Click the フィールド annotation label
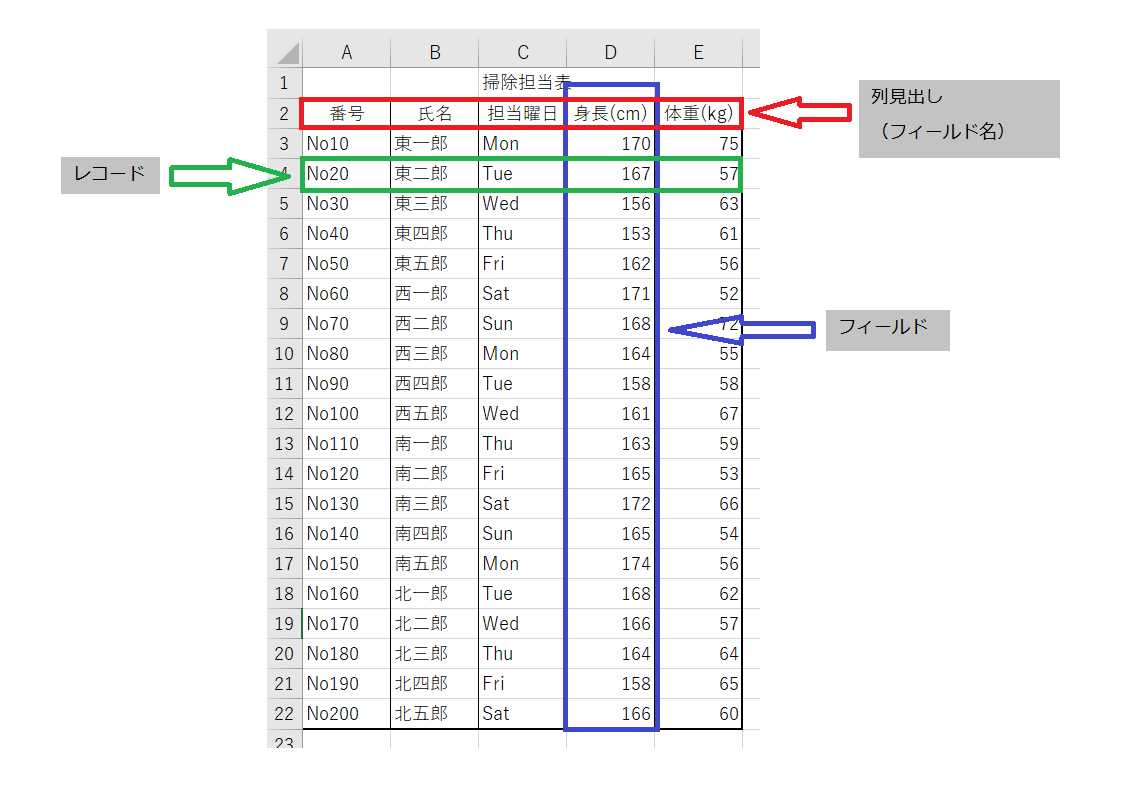Screen dimensions: 1145x799 tap(886, 330)
